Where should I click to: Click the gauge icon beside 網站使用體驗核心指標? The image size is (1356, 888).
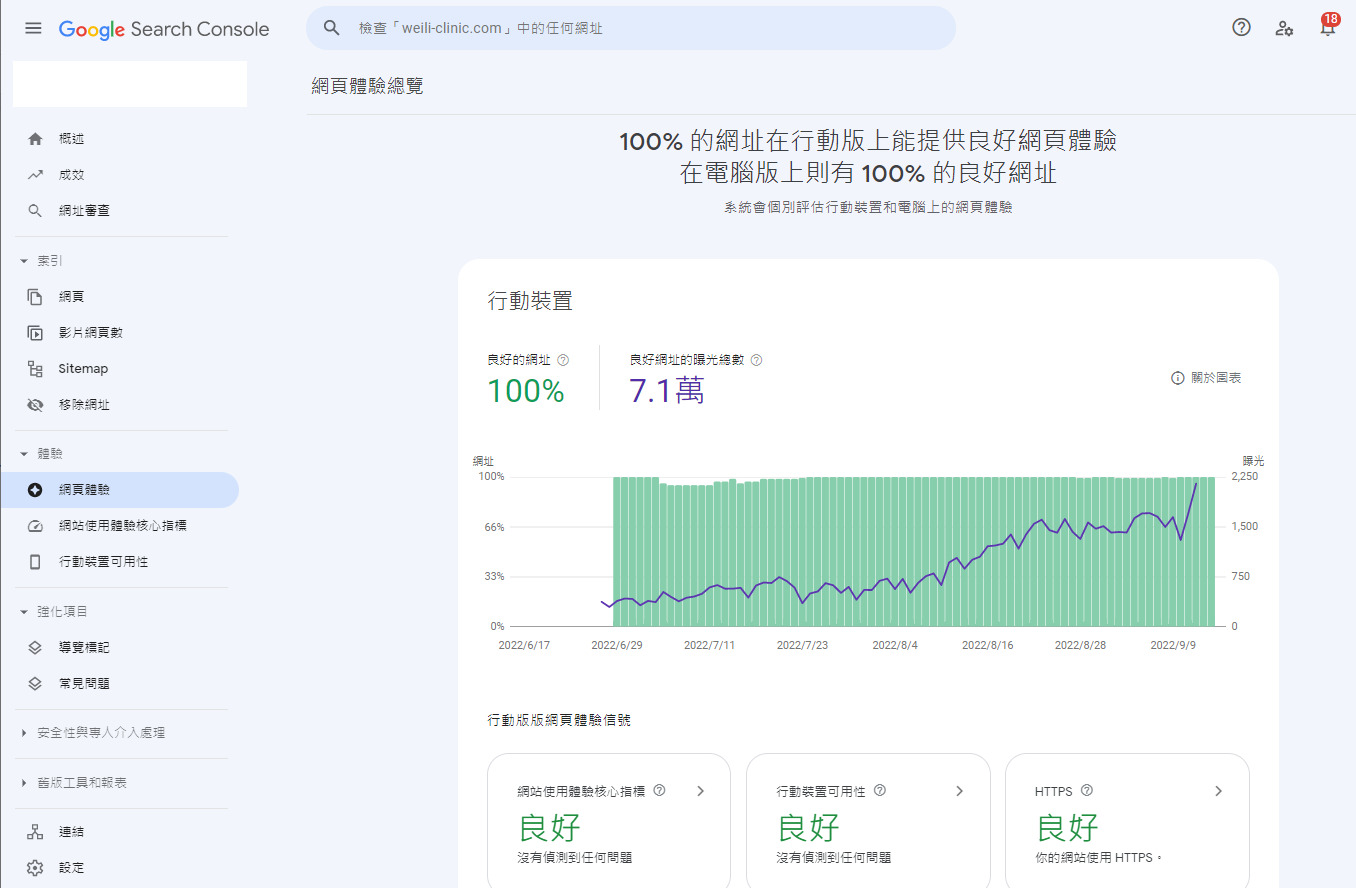[36, 526]
